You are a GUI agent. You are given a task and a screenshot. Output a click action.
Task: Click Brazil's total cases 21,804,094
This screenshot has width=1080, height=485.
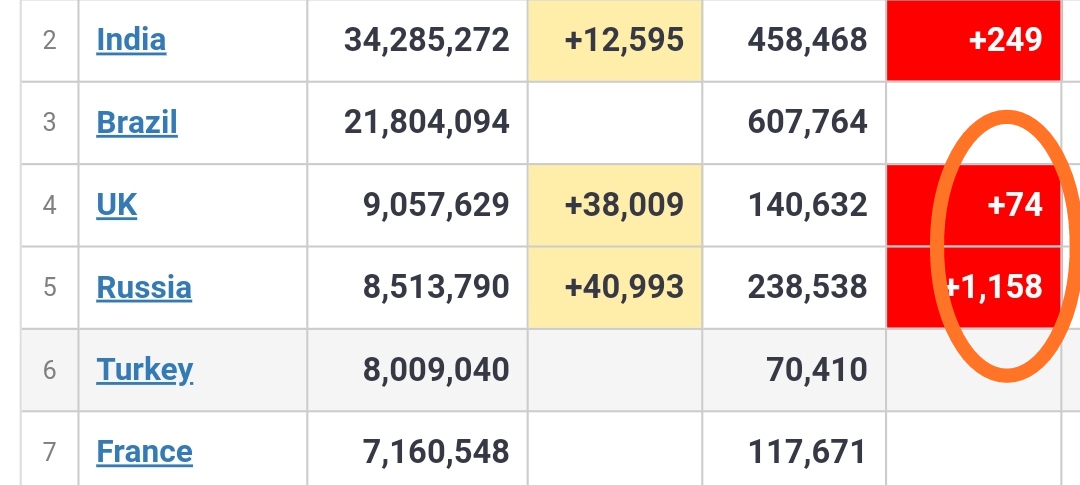tap(427, 122)
